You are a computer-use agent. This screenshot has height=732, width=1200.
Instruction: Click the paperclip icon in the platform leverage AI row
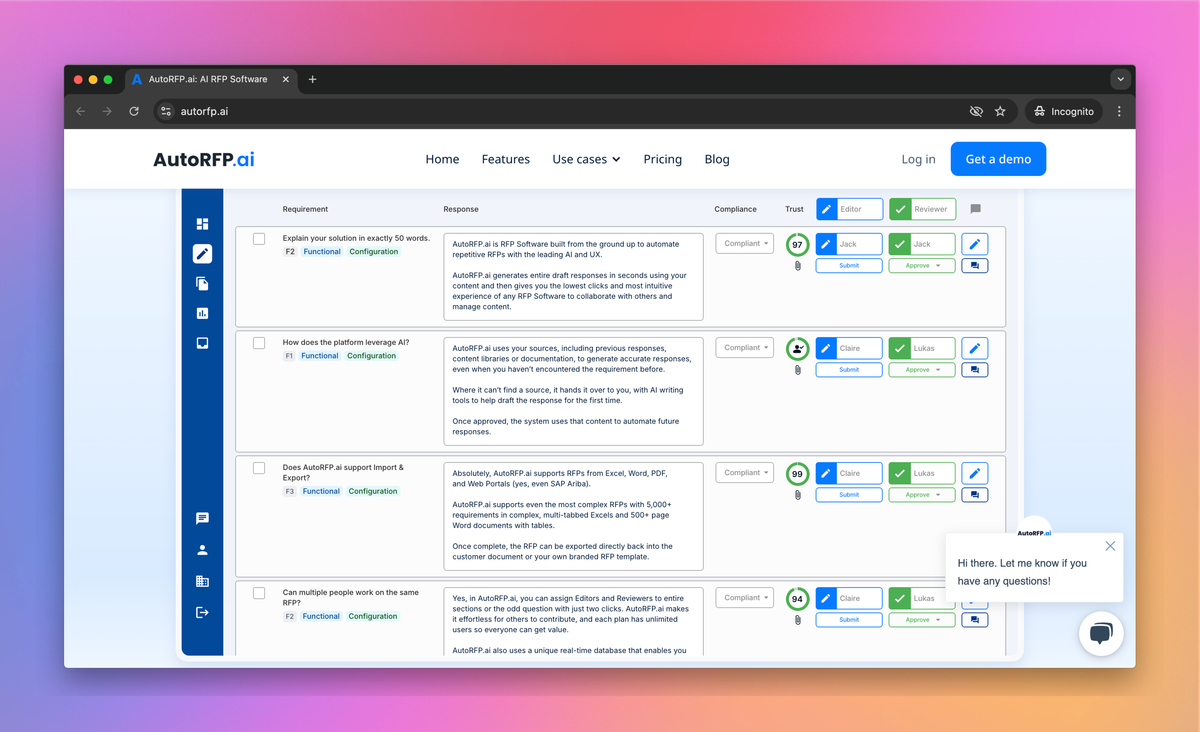(797, 370)
